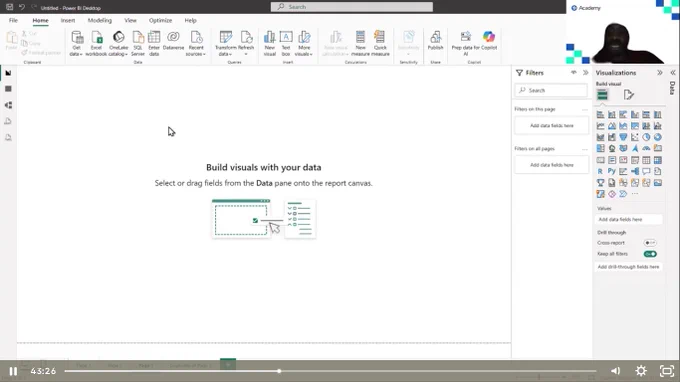The width and height of the screenshot is (680, 382).
Task: Open video player settings gear
Action: pyautogui.click(x=641, y=371)
